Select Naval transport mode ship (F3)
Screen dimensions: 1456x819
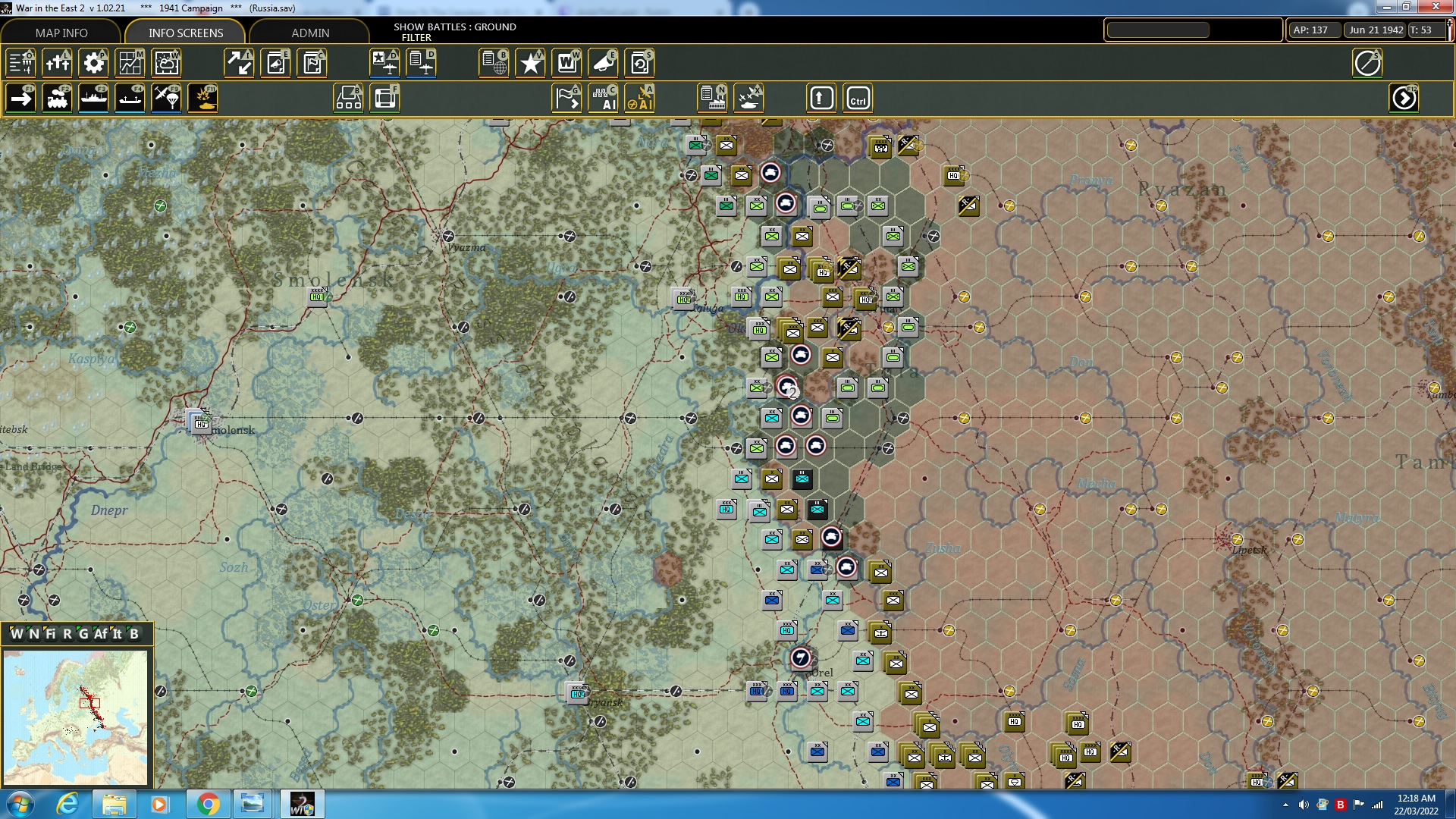[x=93, y=98]
